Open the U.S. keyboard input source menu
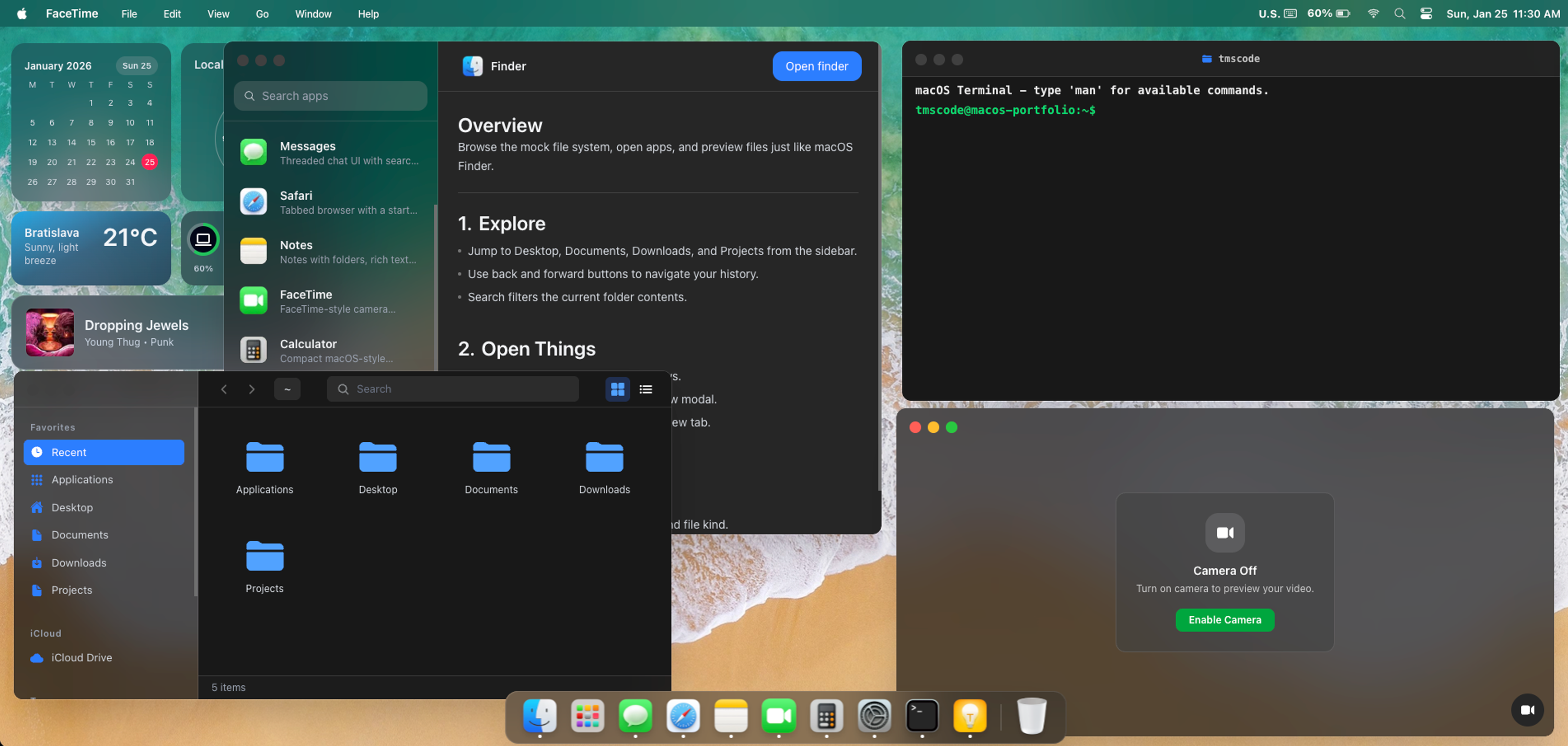 pyautogui.click(x=1277, y=14)
